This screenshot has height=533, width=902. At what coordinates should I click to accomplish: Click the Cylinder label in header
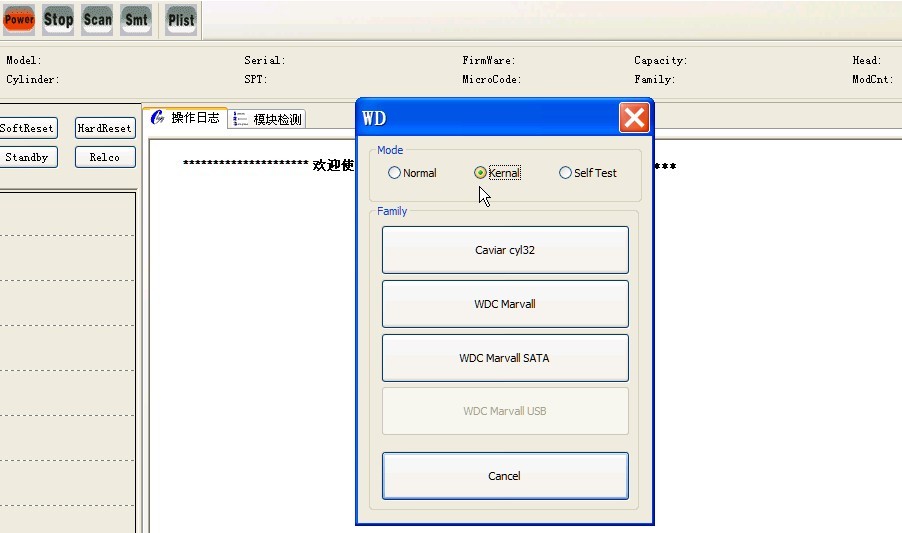pyautogui.click(x=33, y=79)
